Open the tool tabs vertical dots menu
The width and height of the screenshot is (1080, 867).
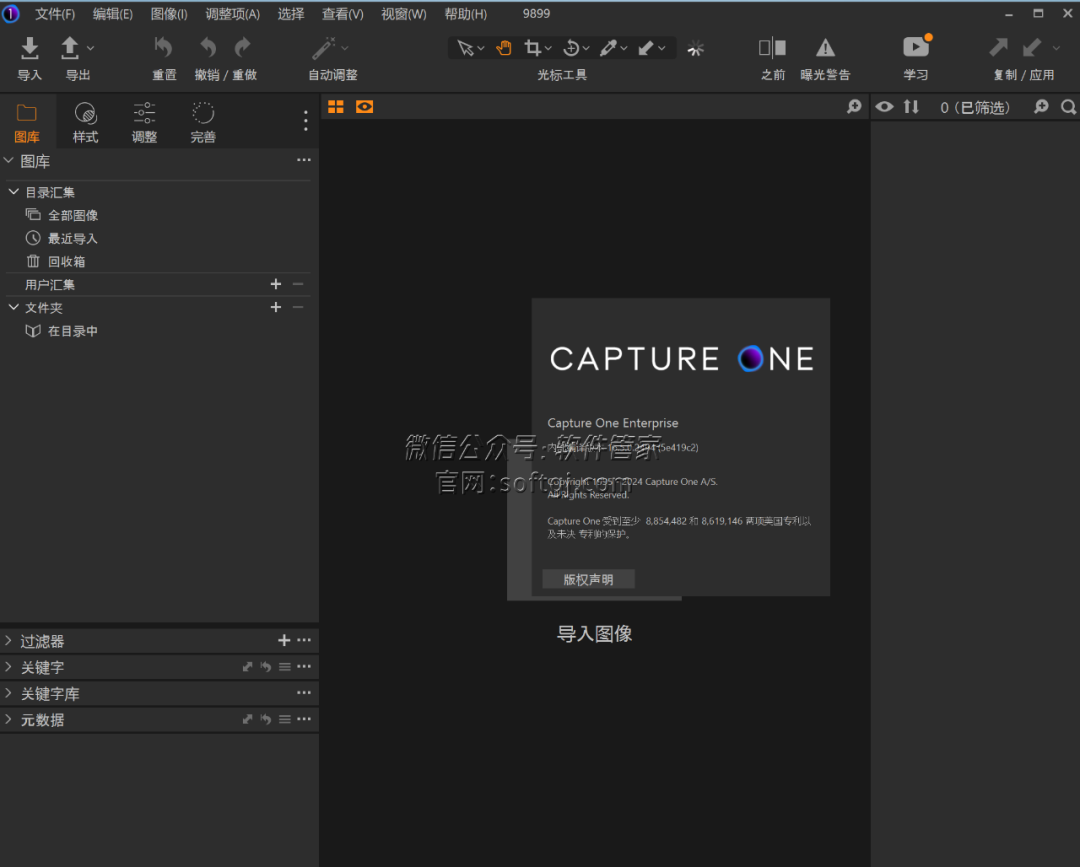(306, 121)
